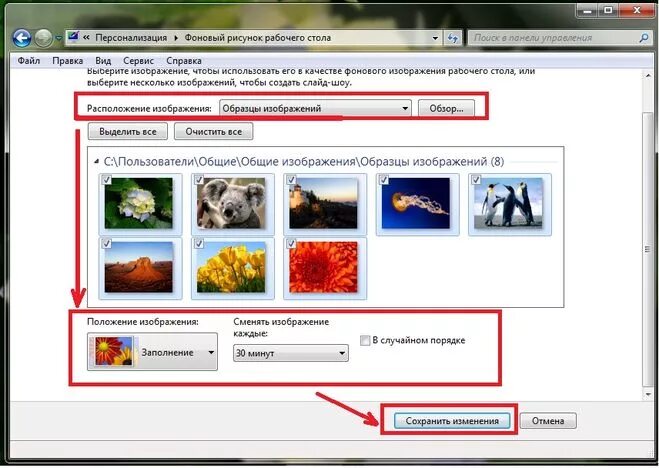Image resolution: width=659 pixels, height=468 pixels.
Task: Open the Сервис menu
Action: [138, 61]
